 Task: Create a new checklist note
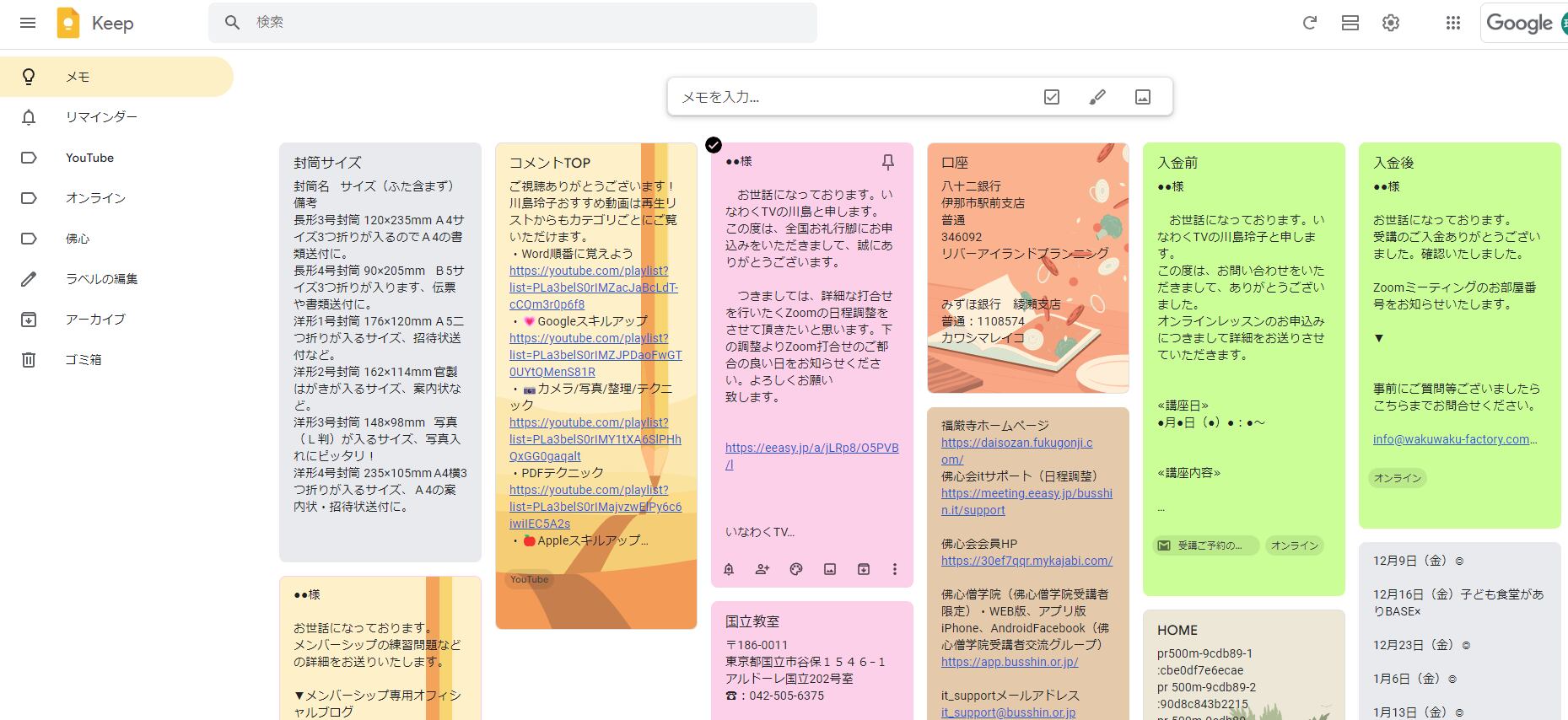click(1051, 97)
